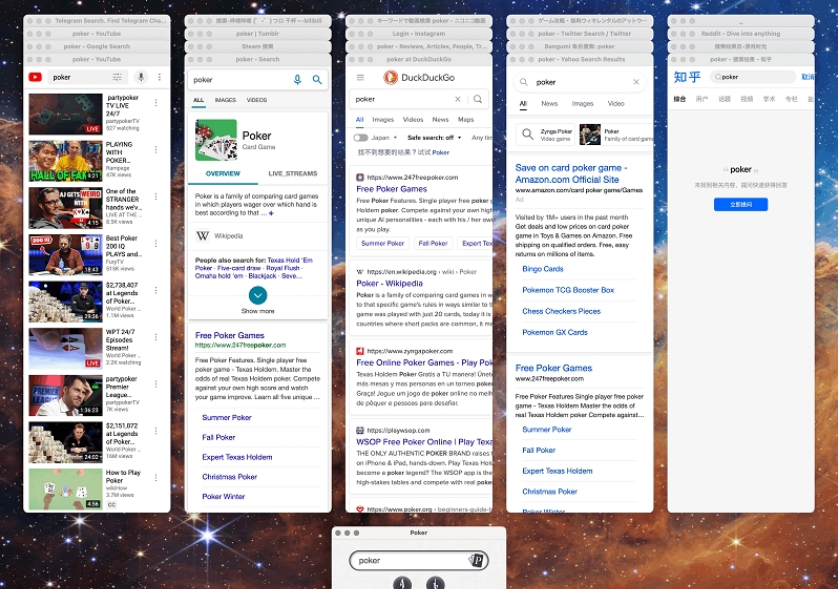Click the Wikipedia W icon in Bing
This screenshot has width=838, height=589.
tap(203, 236)
